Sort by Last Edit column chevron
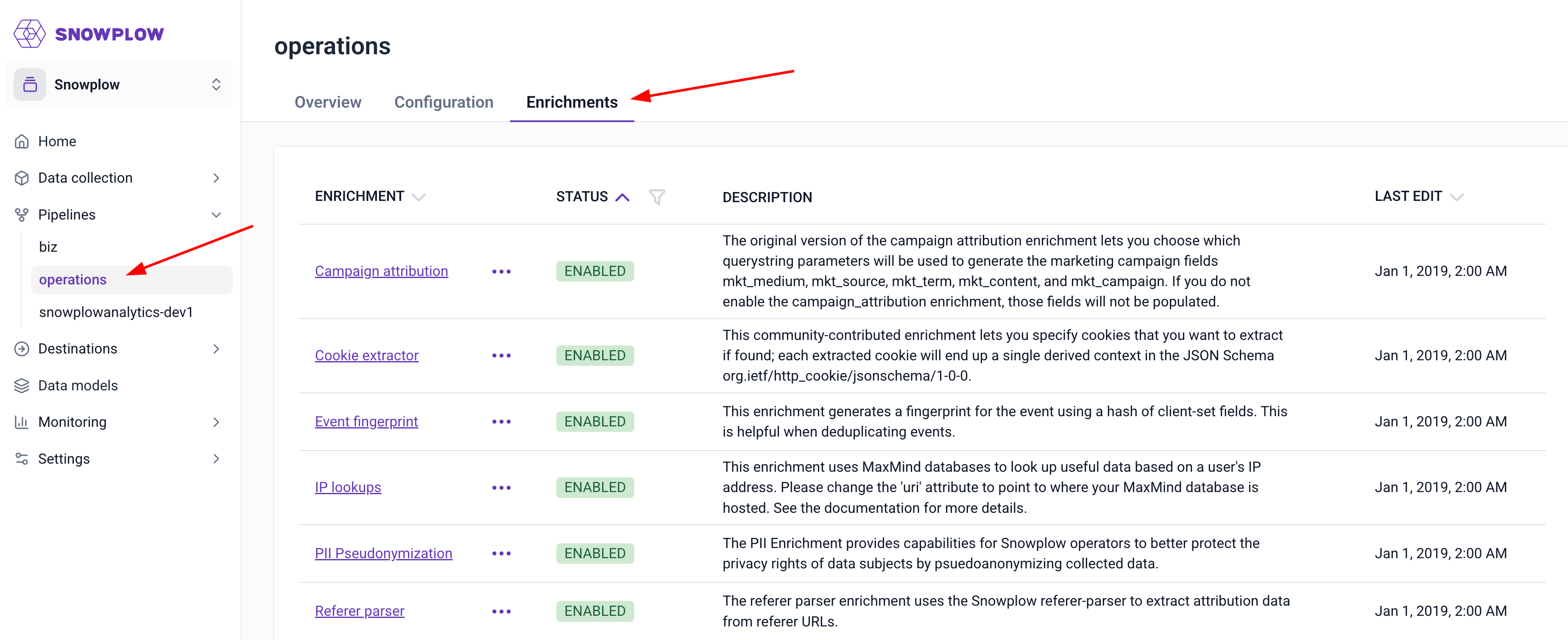The width and height of the screenshot is (1568, 640). click(x=1456, y=197)
